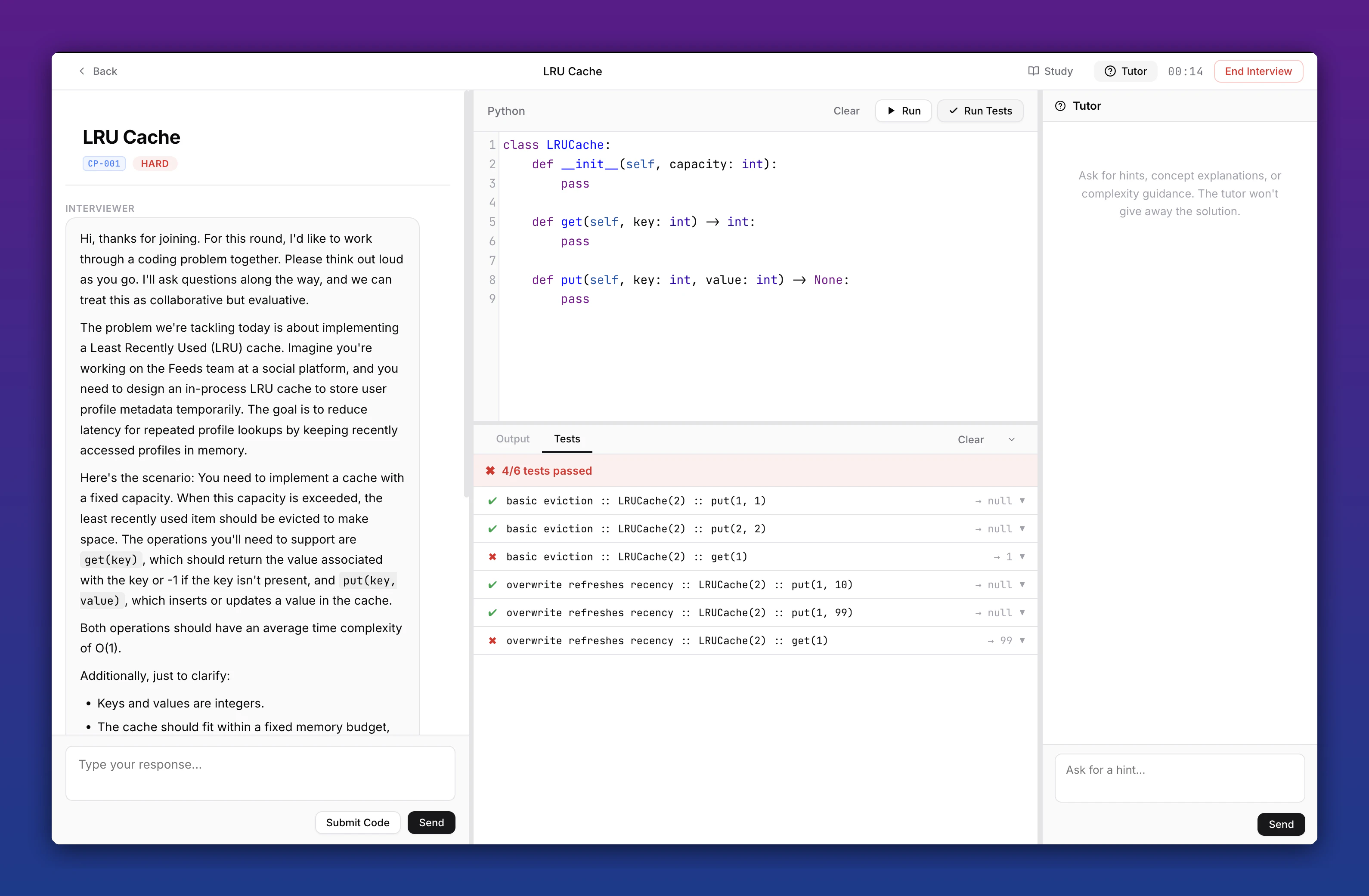Click the End Interview button
Viewport: 1369px width, 896px height.
point(1258,71)
